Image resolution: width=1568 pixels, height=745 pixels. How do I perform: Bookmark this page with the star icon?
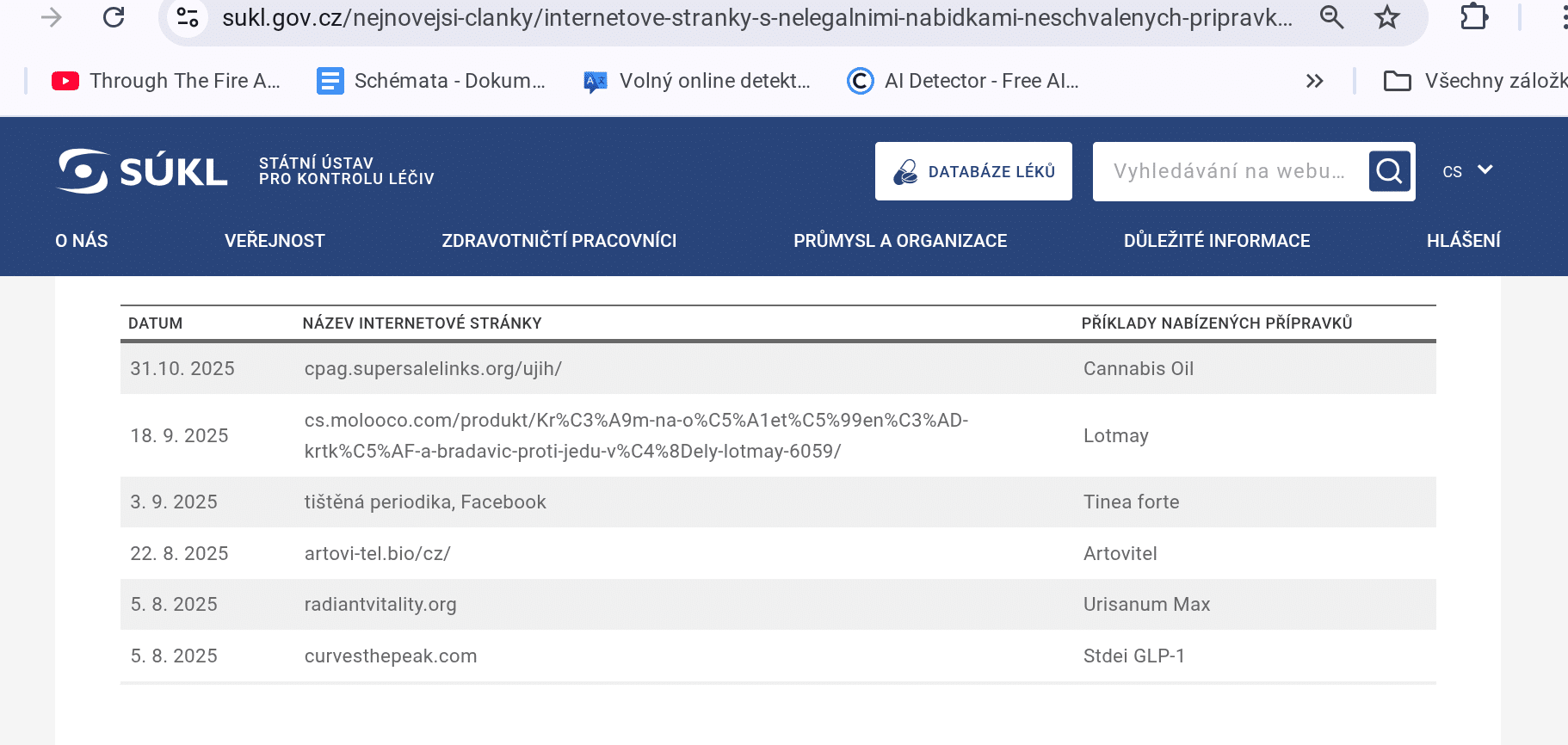click(1386, 17)
